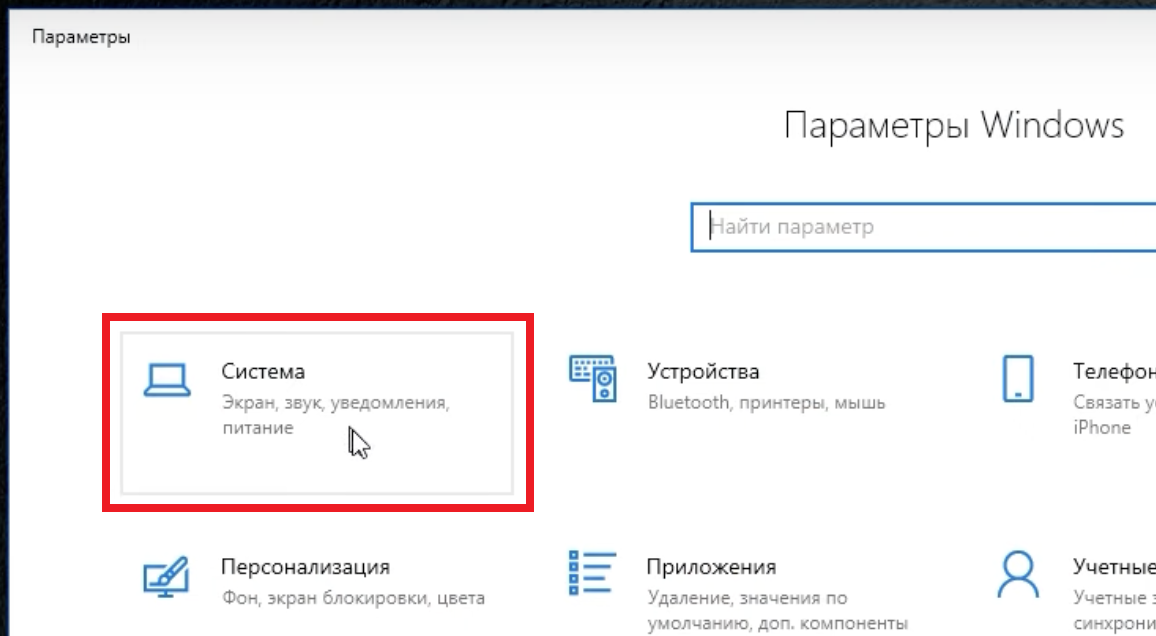The image size is (1156, 636).
Task: Open the Система settings heading
Action: tap(263, 371)
